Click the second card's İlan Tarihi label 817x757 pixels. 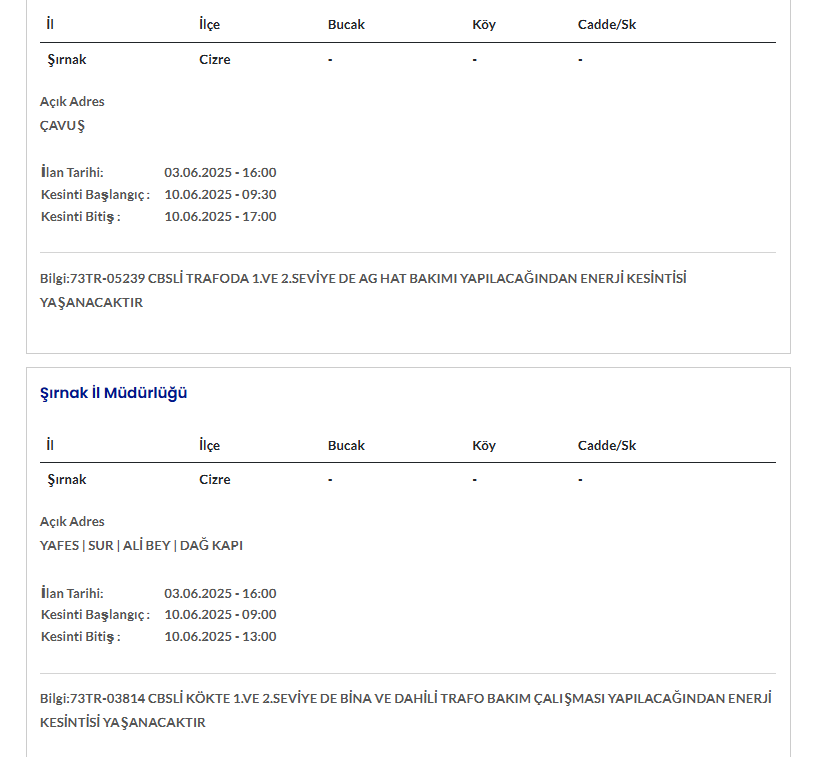click(x=72, y=593)
